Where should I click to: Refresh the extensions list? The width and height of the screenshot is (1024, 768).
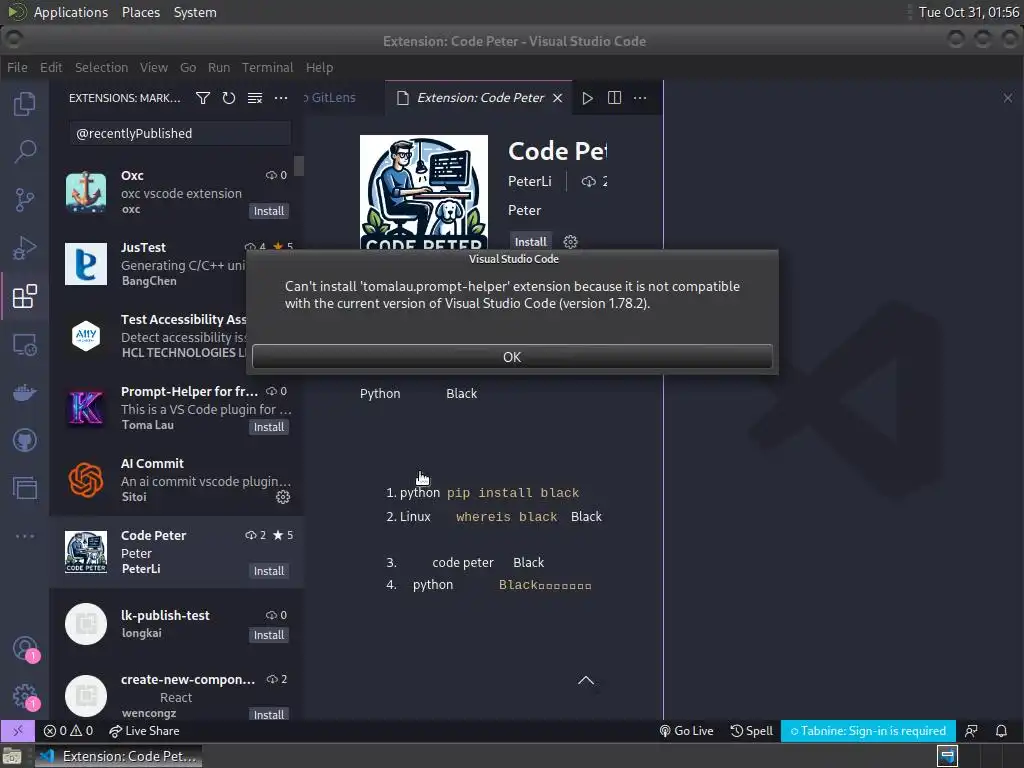pyautogui.click(x=229, y=98)
